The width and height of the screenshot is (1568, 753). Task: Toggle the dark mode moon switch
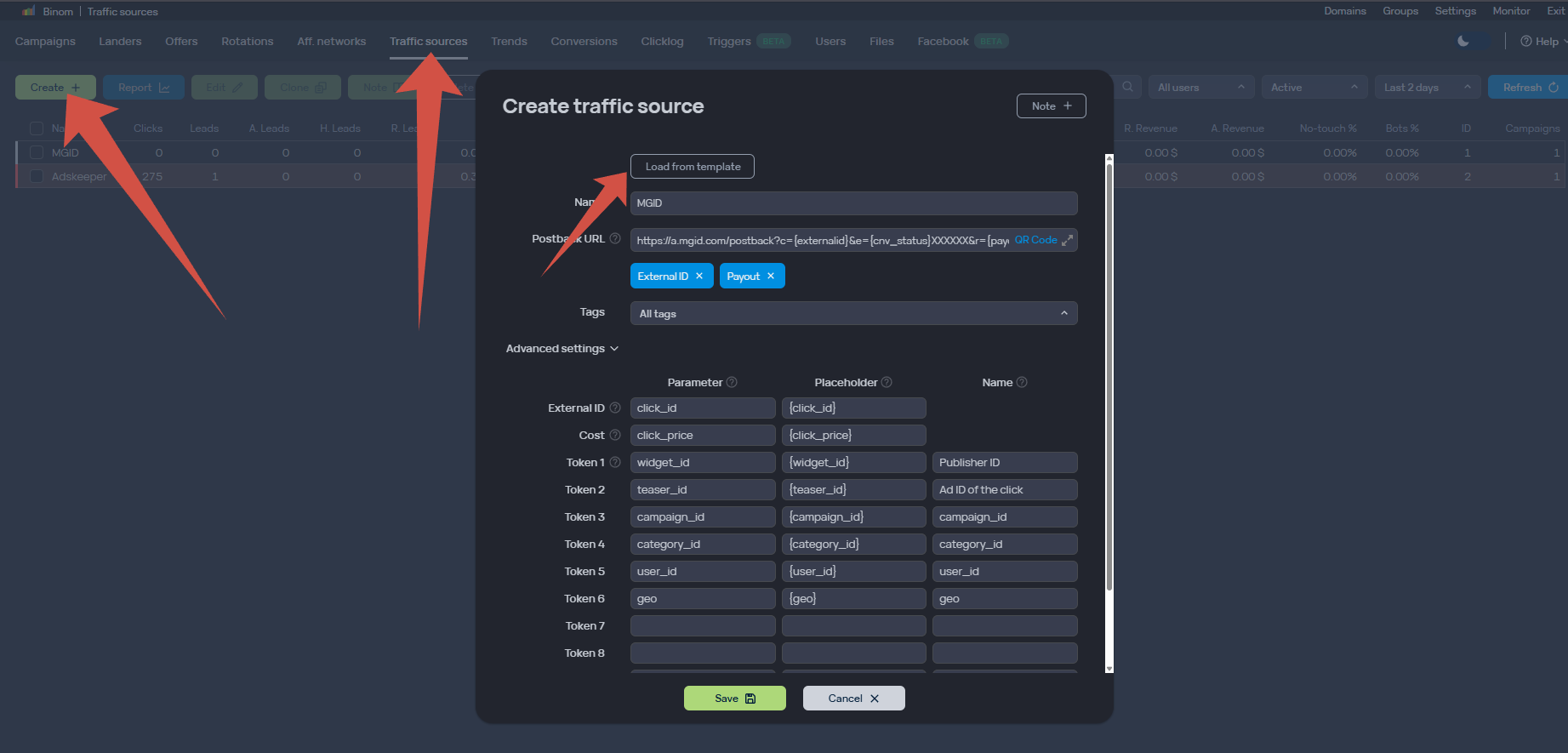[1473, 41]
